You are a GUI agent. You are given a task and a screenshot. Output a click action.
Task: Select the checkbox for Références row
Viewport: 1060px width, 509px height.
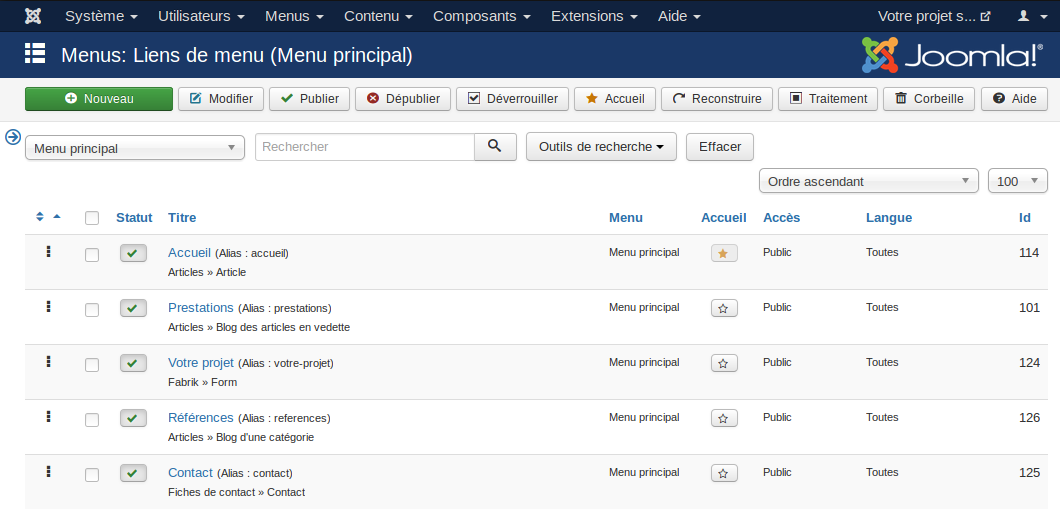pos(92,420)
